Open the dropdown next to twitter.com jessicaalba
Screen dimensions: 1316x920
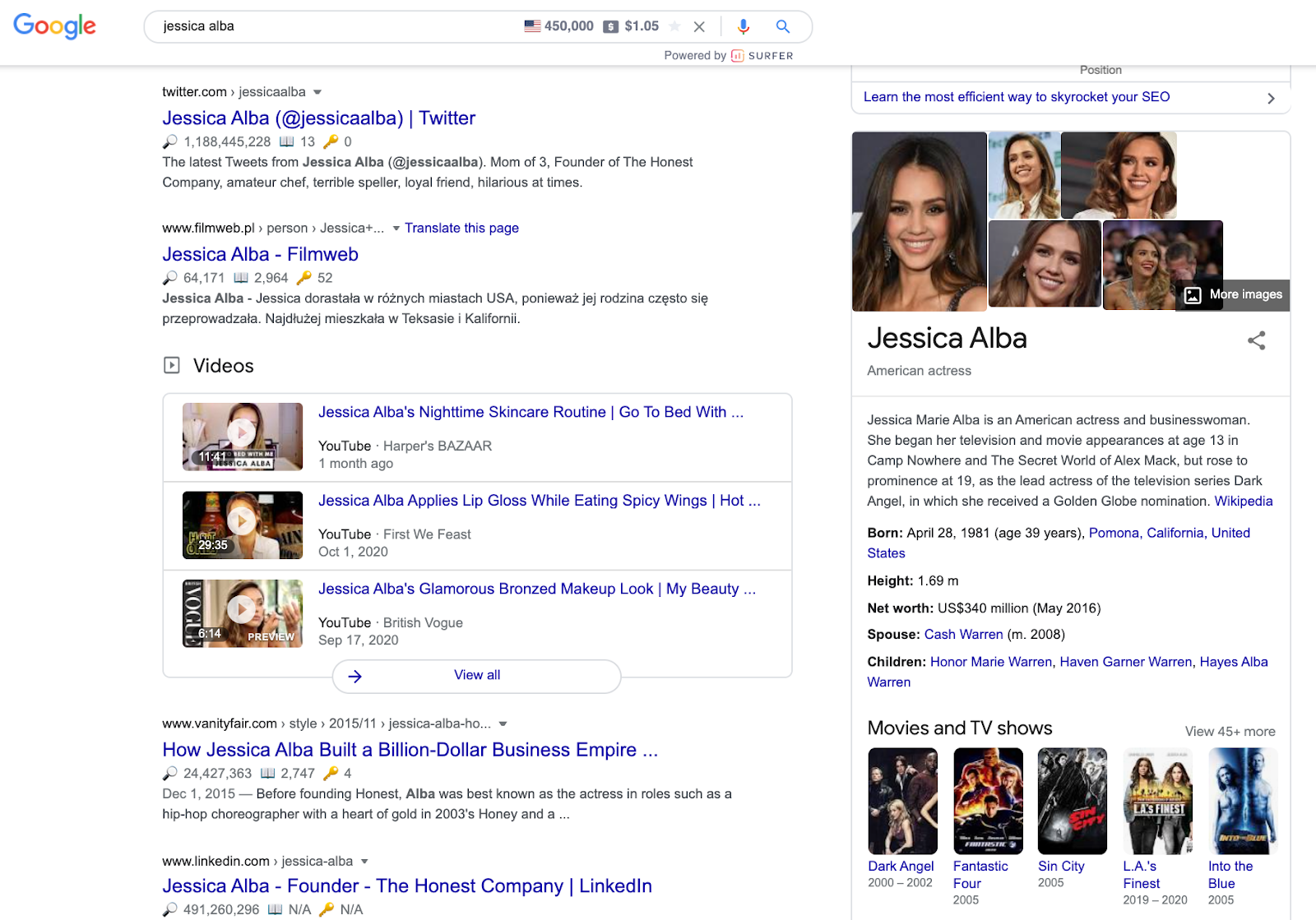coord(317,92)
